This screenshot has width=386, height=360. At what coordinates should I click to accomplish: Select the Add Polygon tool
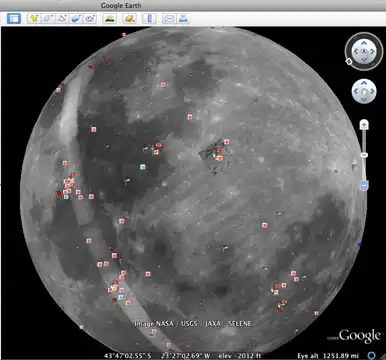coord(48,18)
